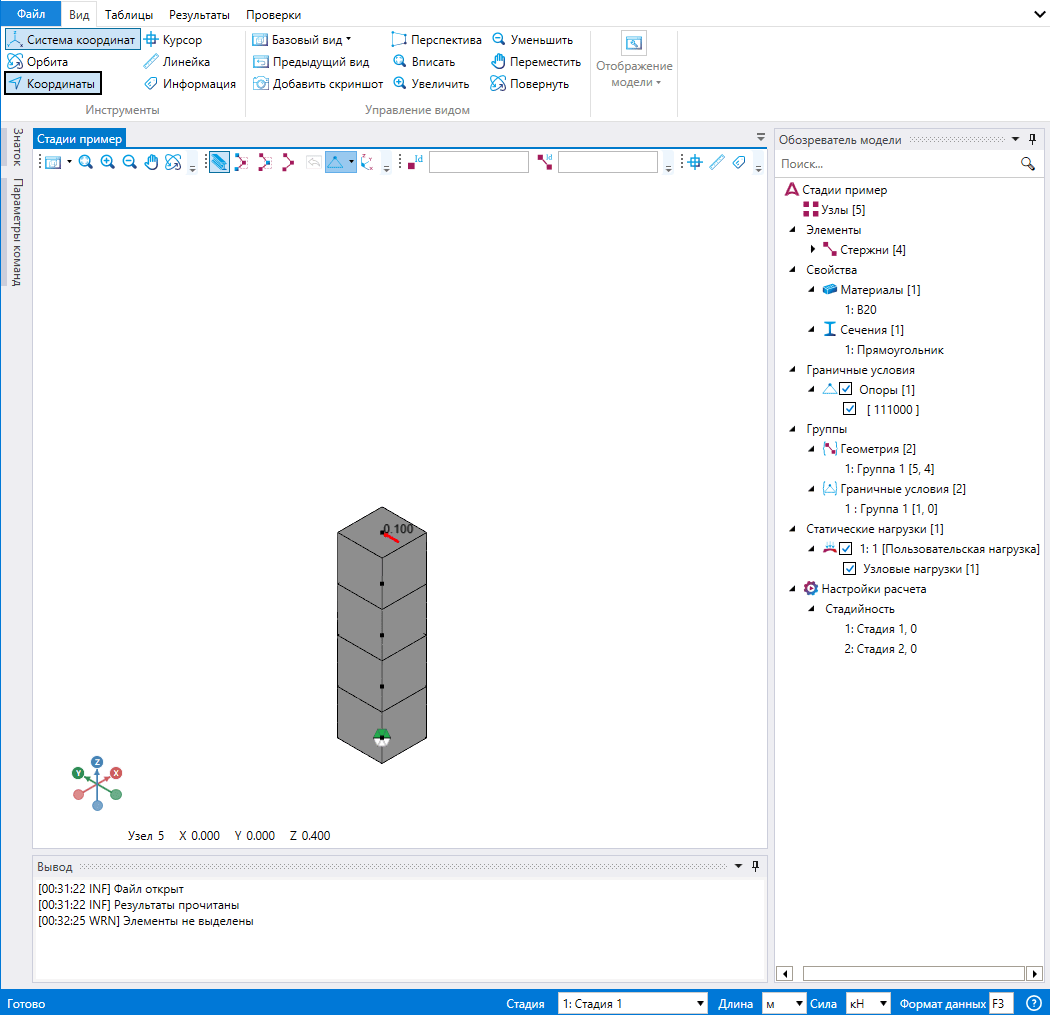Go to previous view (Предыдущий вид)

[x=311, y=62]
